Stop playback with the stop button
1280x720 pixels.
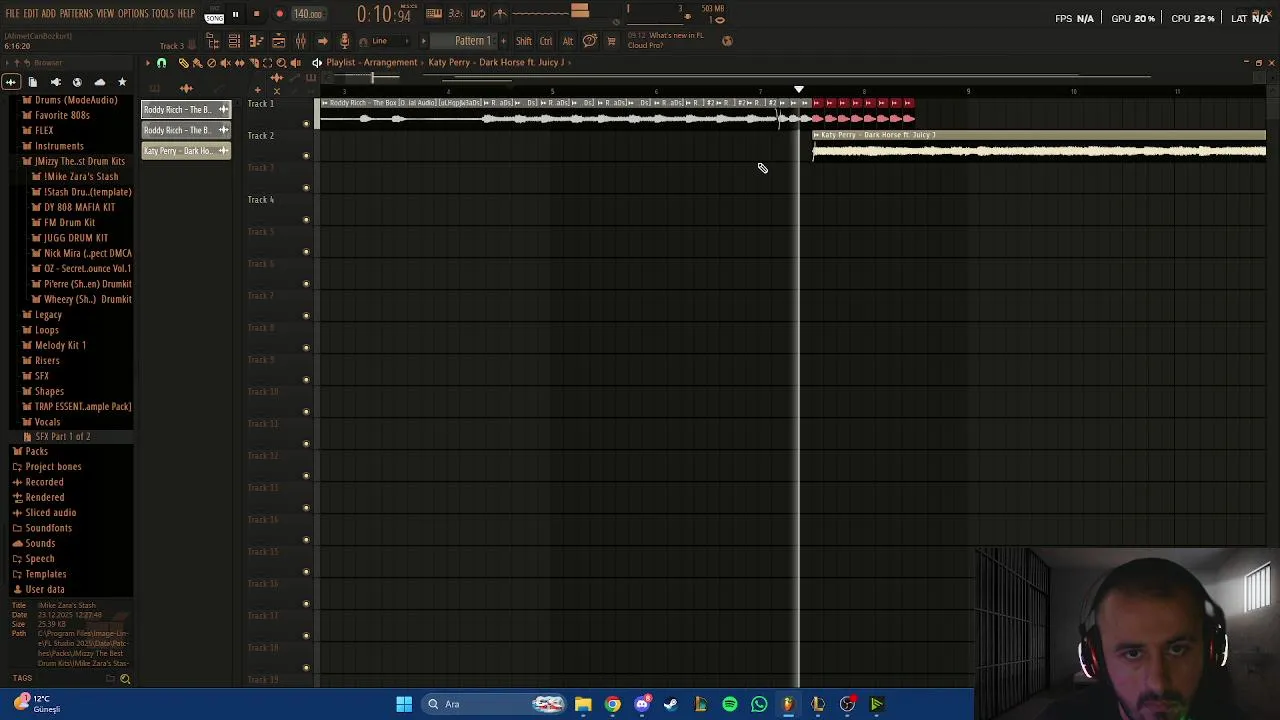256,14
